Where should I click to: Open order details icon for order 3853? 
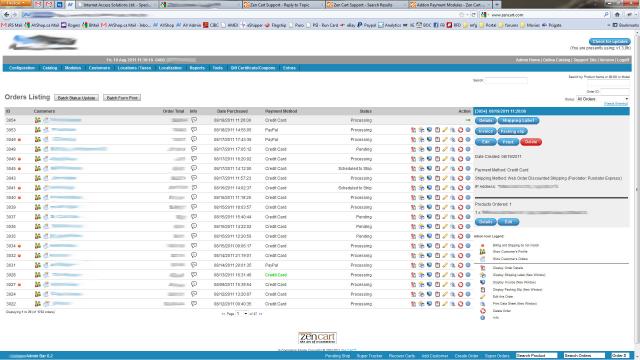[413, 130]
